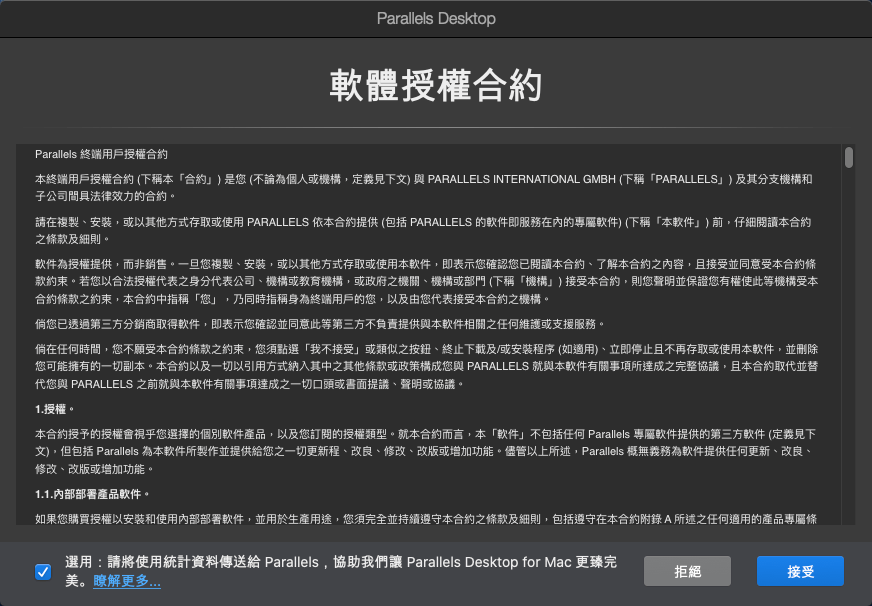Click the 軟體授權合約 heading
The width and height of the screenshot is (872, 606).
click(436, 86)
